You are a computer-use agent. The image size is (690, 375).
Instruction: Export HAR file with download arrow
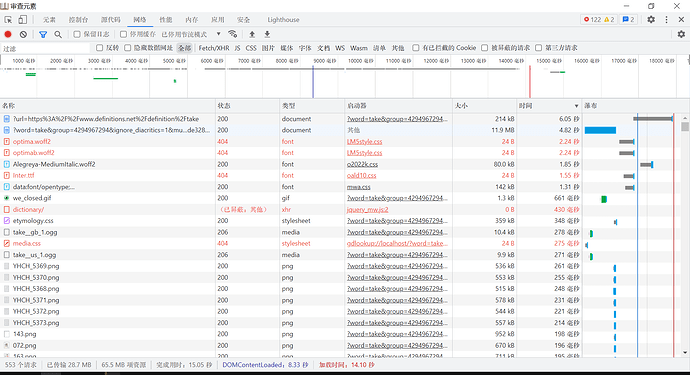point(267,34)
